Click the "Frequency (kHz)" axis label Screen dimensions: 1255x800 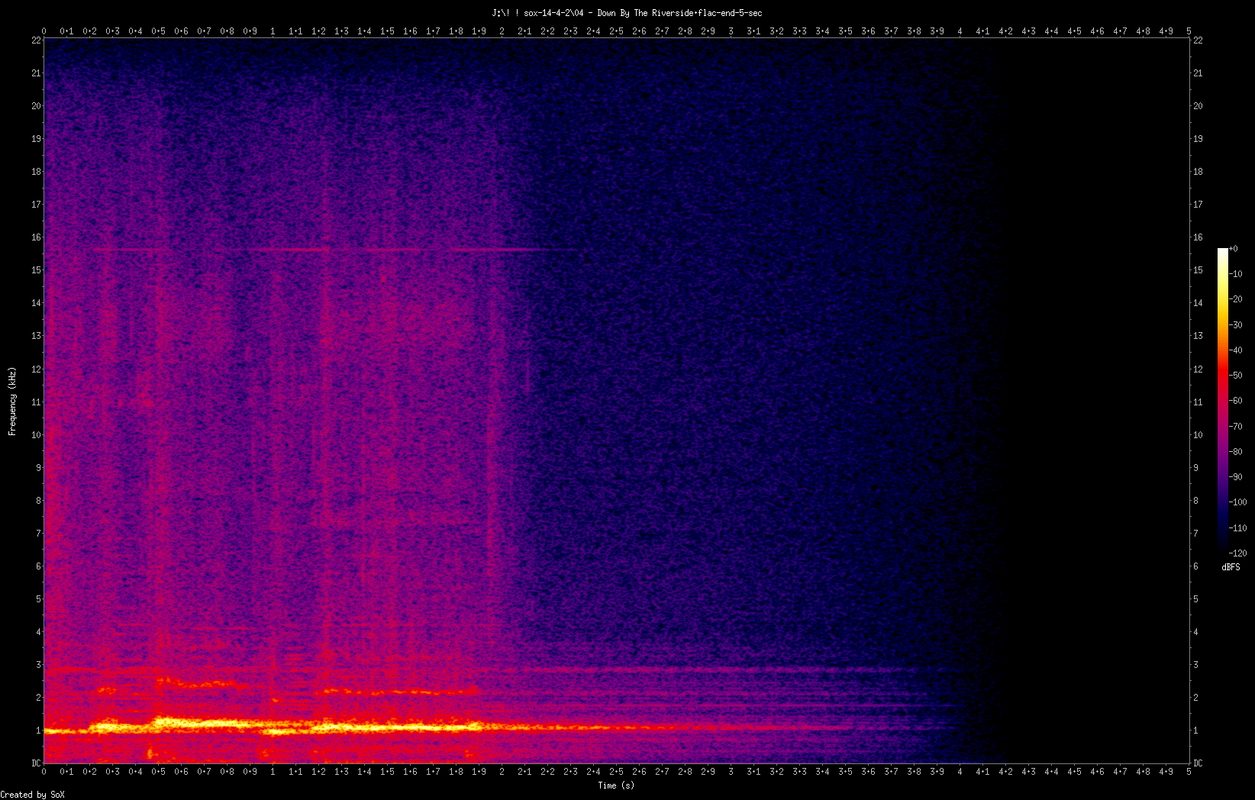(13, 400)
